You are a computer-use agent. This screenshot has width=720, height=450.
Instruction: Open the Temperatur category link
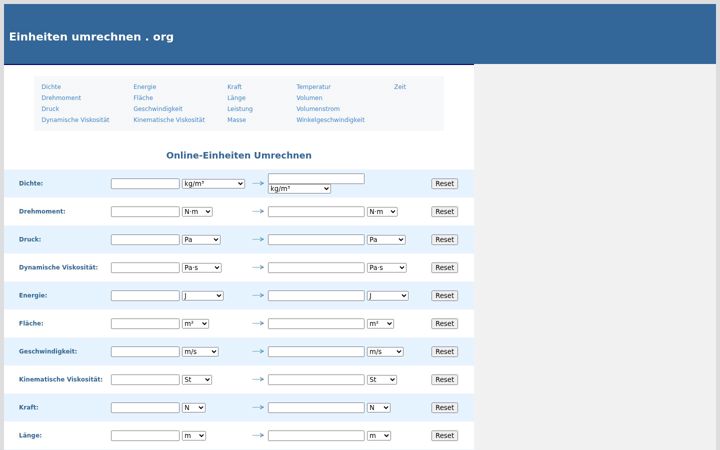click(313, 87)
